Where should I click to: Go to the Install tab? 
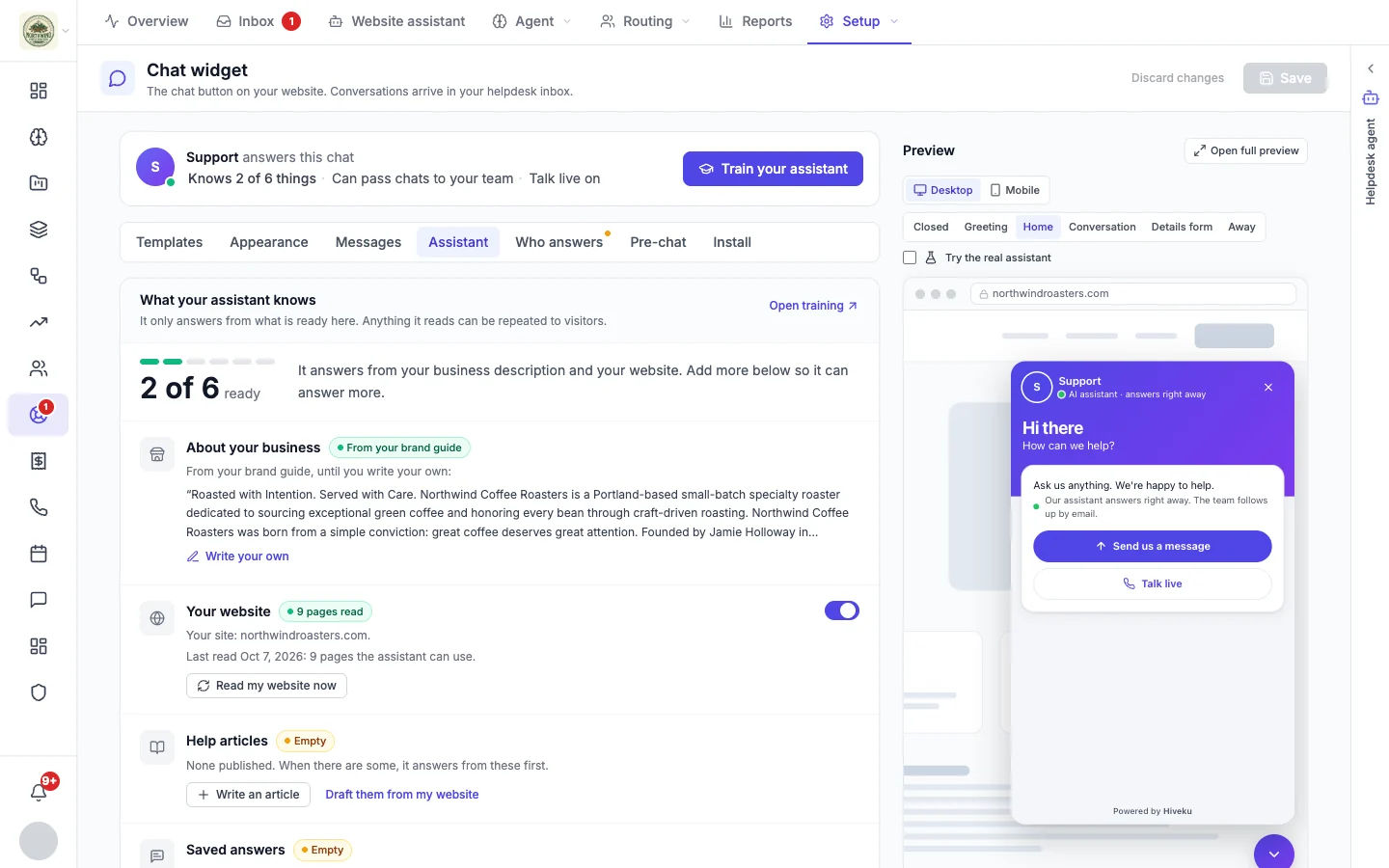[732, 242]
